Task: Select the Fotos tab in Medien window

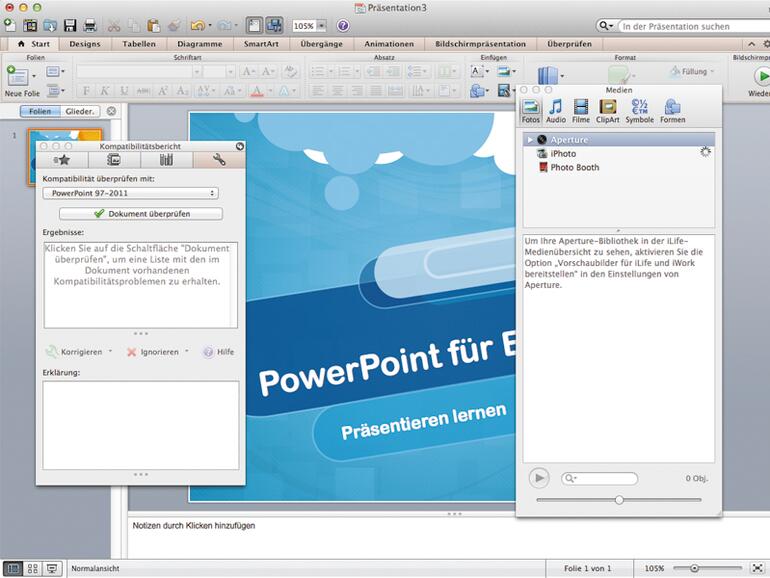Action: point(530,111)
